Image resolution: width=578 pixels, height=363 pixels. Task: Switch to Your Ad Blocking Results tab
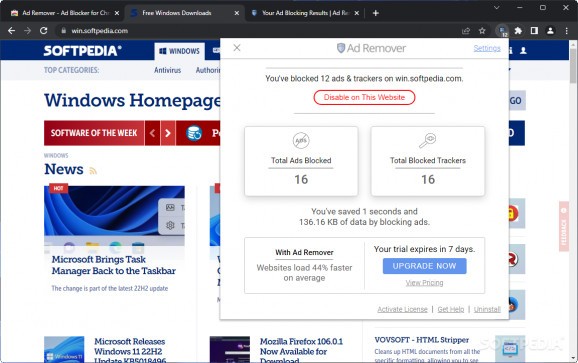(305, 13)
